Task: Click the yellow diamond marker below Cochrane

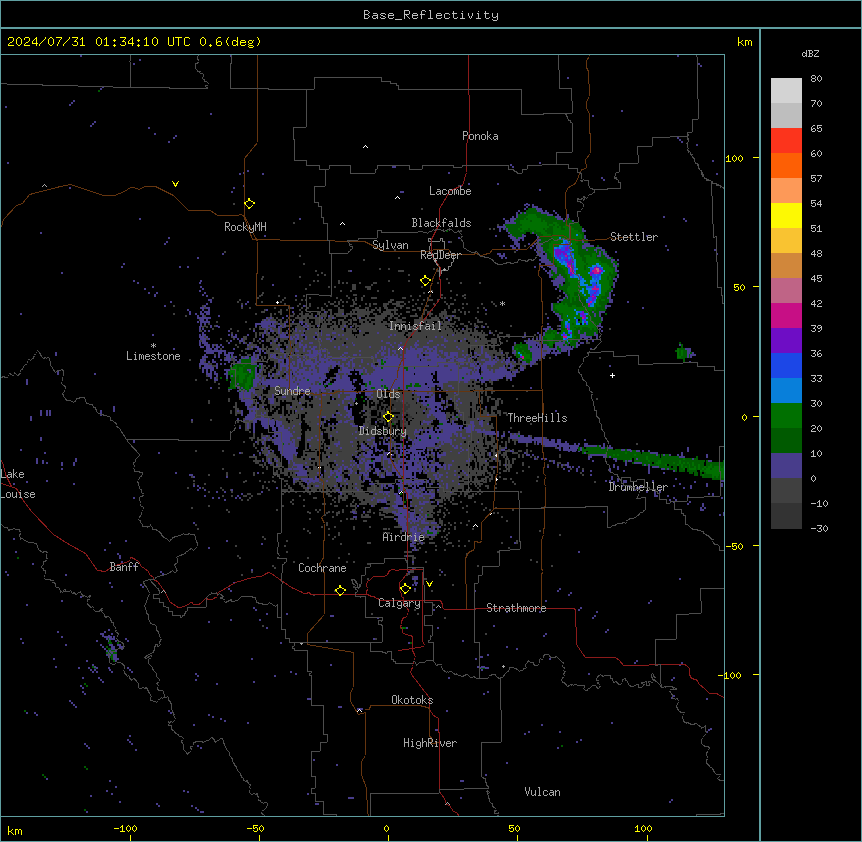Action: [x=340, y=590]
